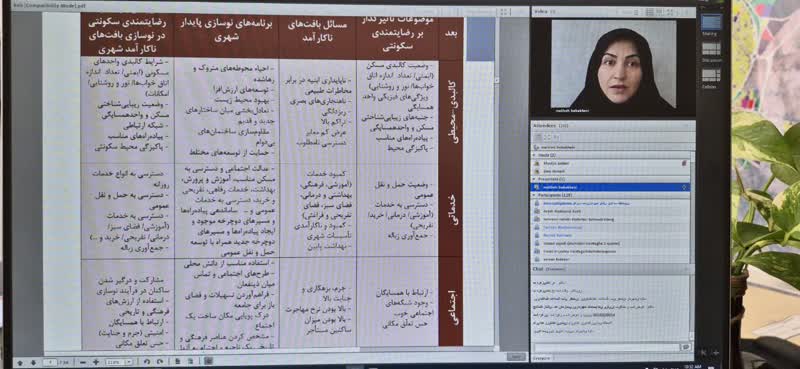Go to the next page with the down arrow
Viewport: 800px width, 369px height.
(x=33, y=362)
